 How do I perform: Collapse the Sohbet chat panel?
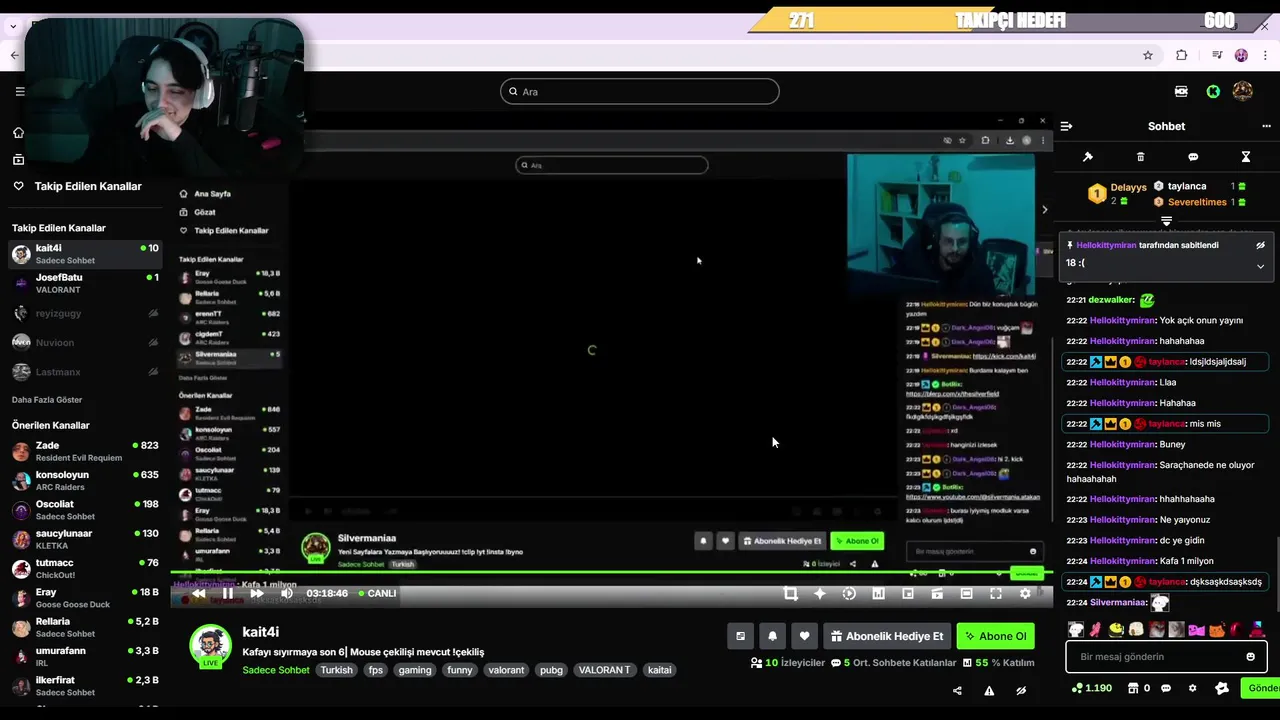click(x=1066, y=126)
